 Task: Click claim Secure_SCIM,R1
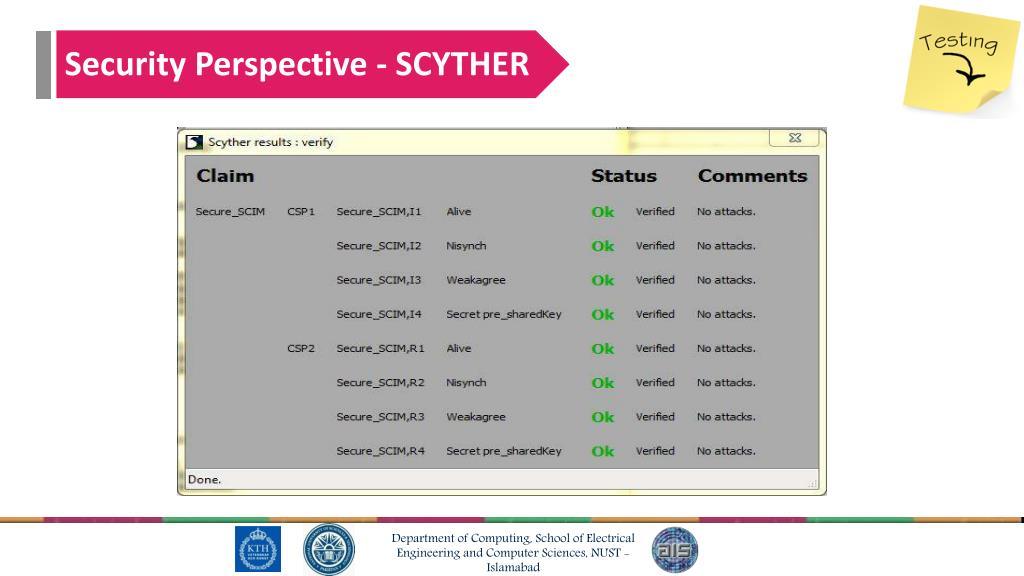[x=381, y=348]
